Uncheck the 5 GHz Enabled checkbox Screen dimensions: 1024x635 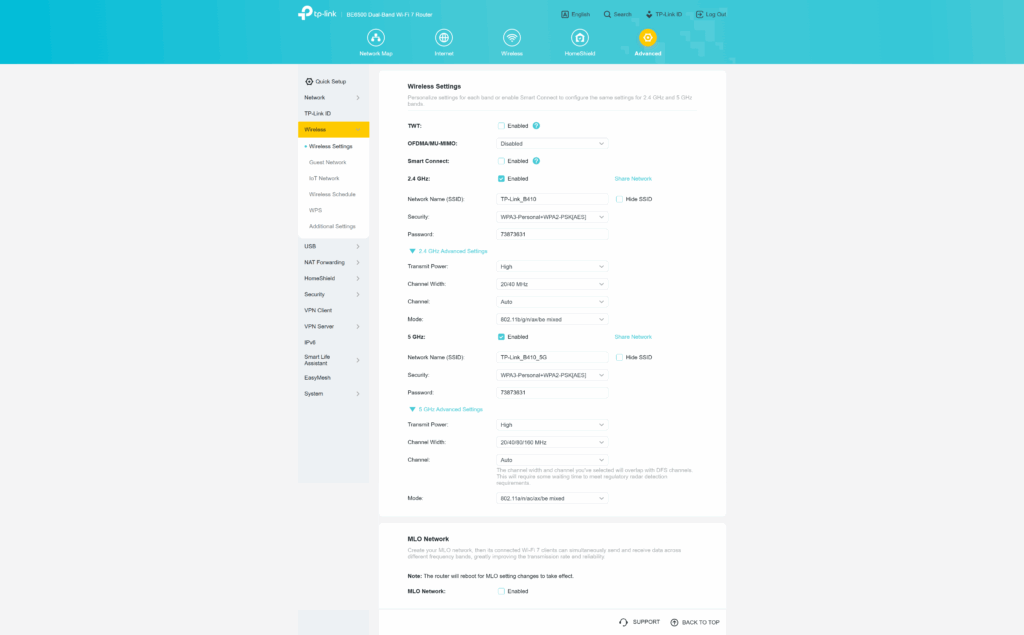pos(501,337)
